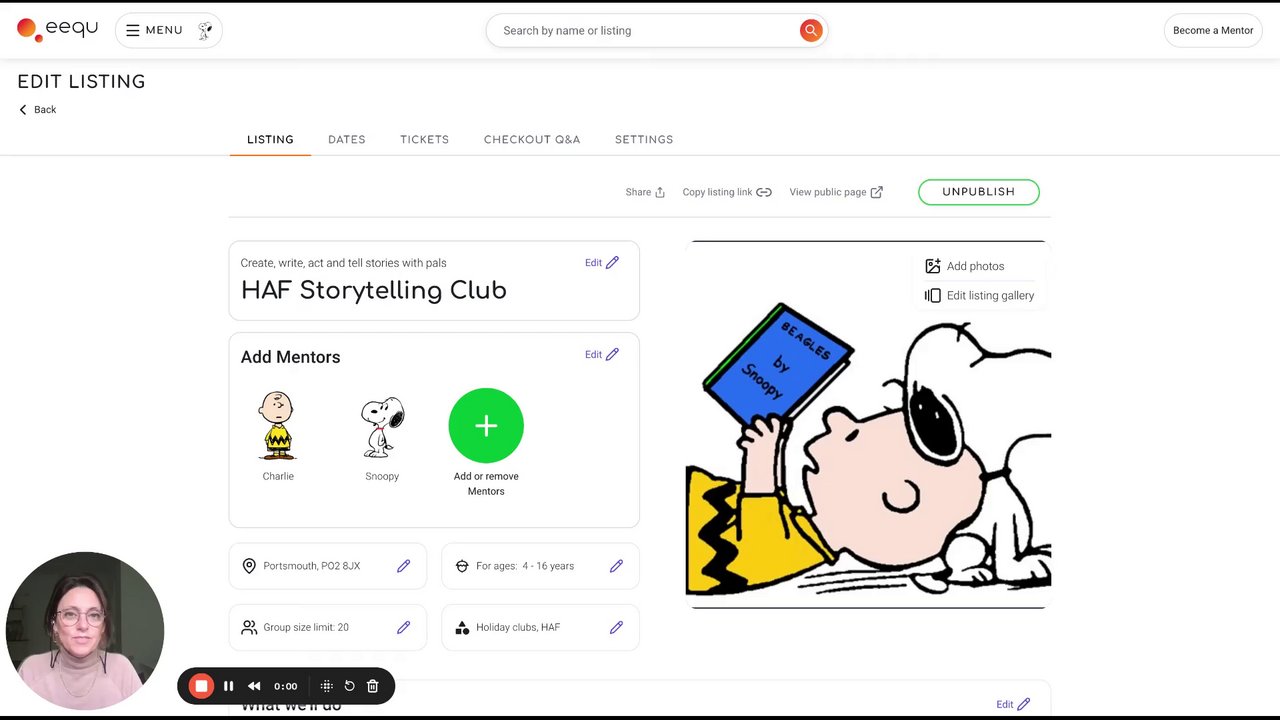
Task: Click the green plus Add or remove Mentors button
Action: click(486, 426)
